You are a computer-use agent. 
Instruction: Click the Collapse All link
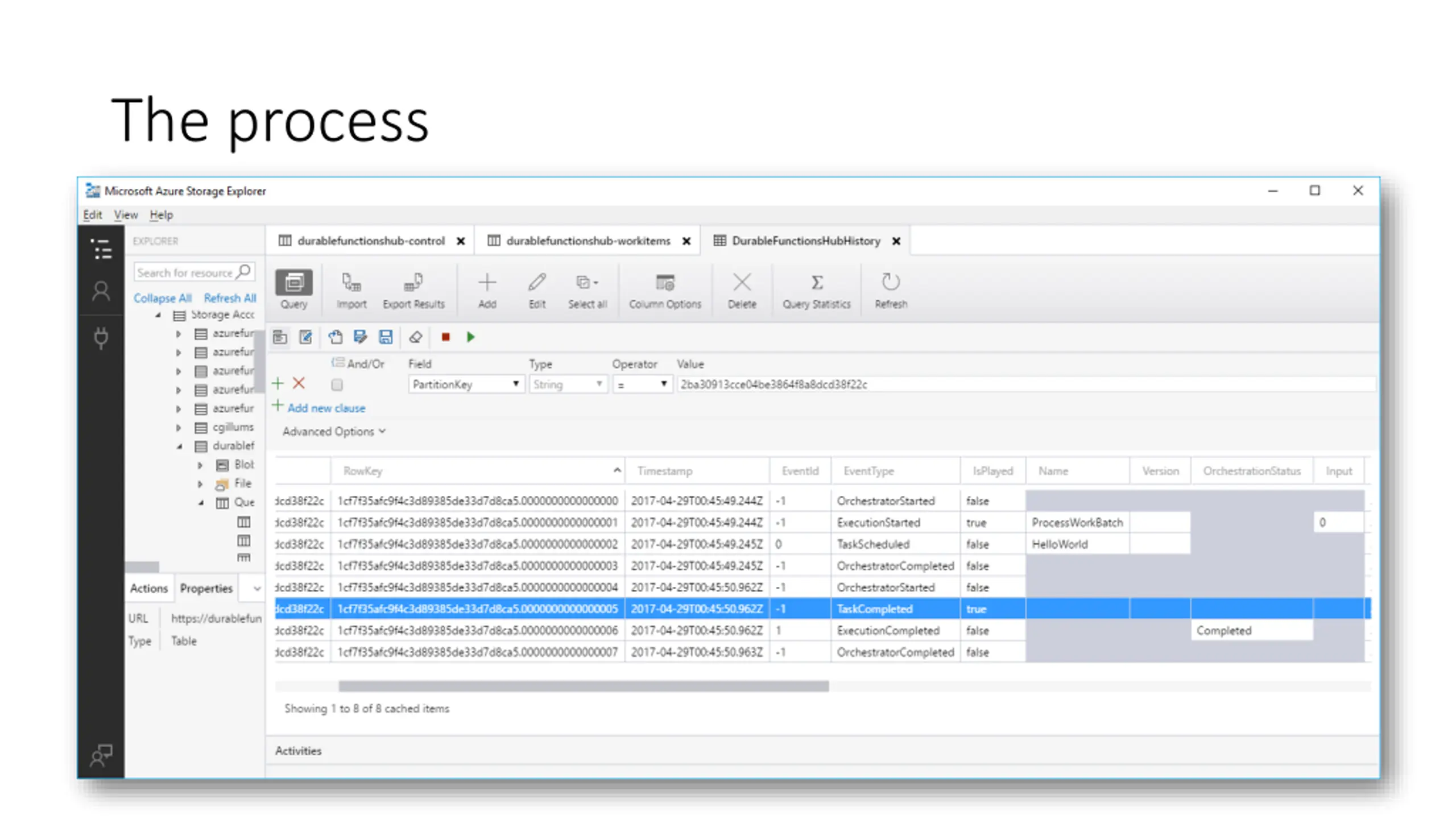click(162, 298)
